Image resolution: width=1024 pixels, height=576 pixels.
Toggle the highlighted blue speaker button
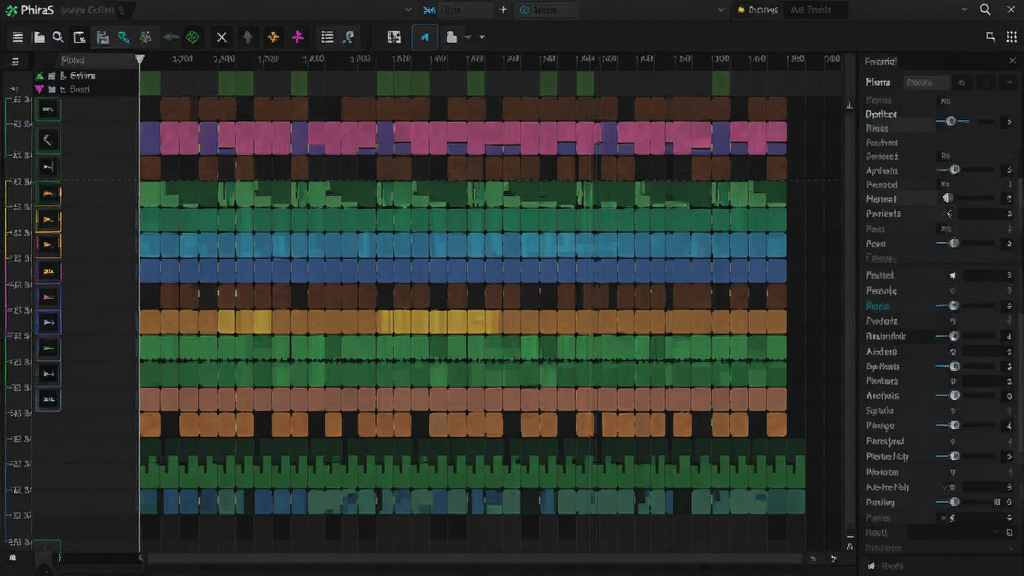(x=424, y=37)
